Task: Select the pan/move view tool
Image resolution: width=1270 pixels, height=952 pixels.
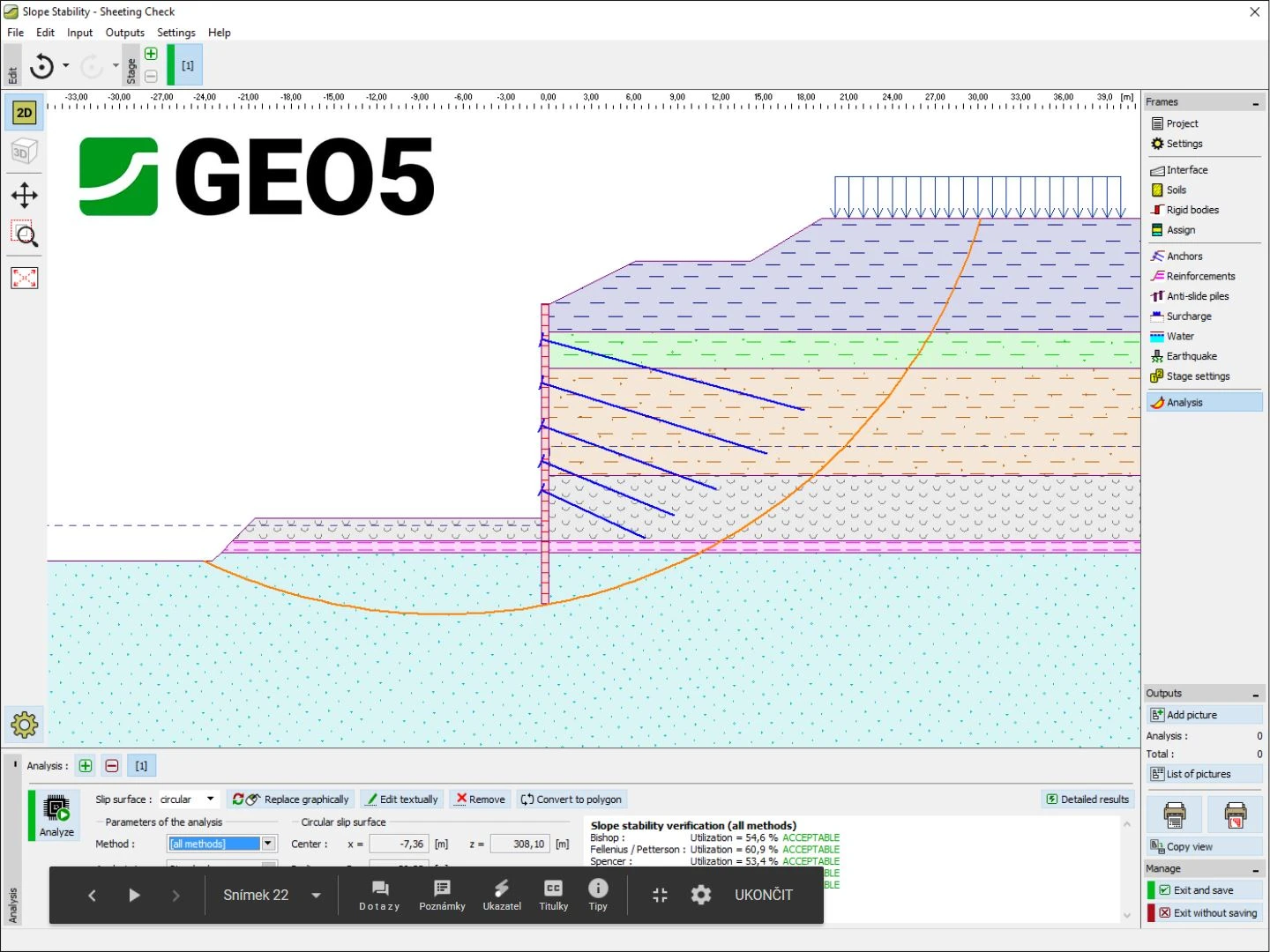Action: 24,195
